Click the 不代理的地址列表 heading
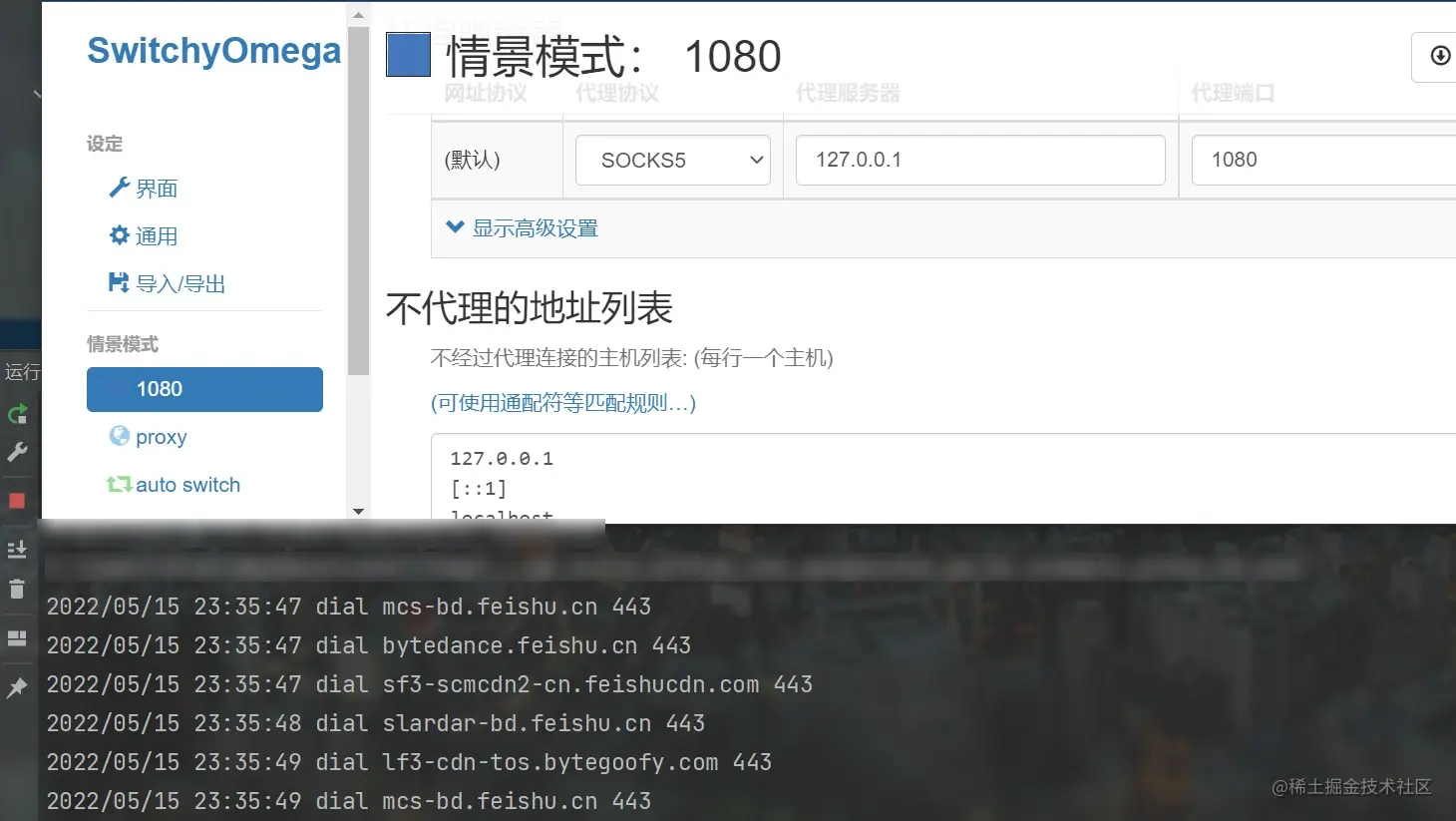 [x=530, y=308]
